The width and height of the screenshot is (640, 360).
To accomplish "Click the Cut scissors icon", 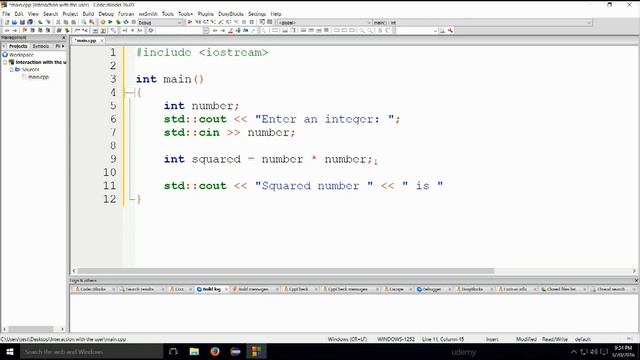I will pos(58,22).
